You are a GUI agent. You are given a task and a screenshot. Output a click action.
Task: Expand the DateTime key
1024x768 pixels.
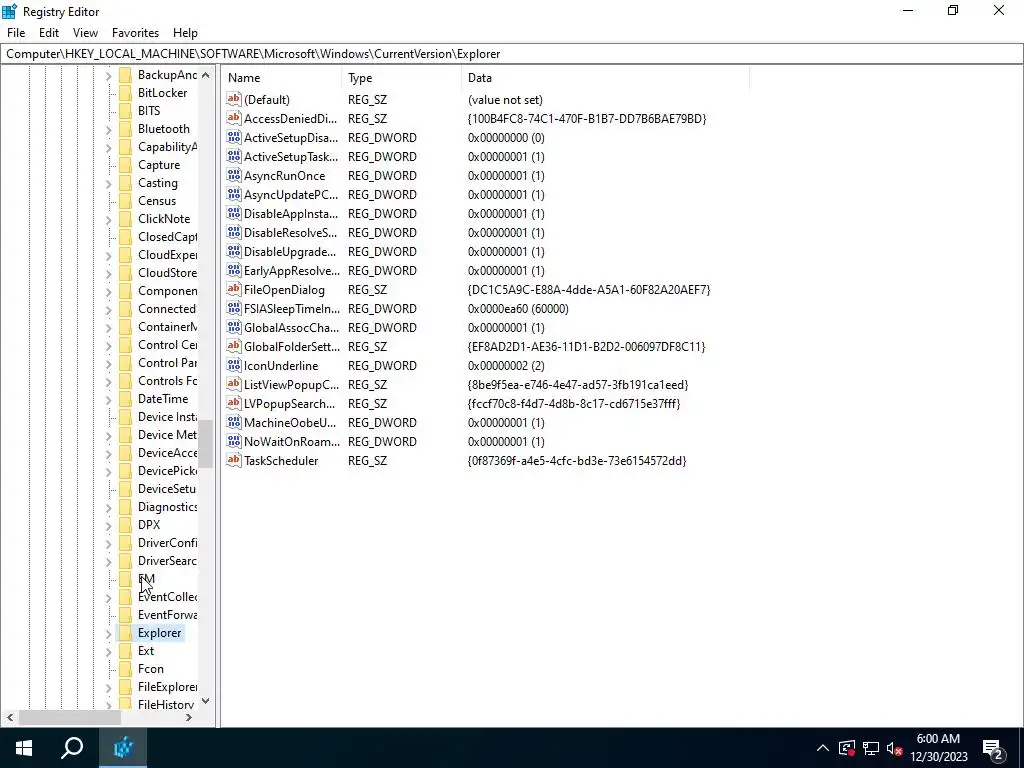coord(108,399)
